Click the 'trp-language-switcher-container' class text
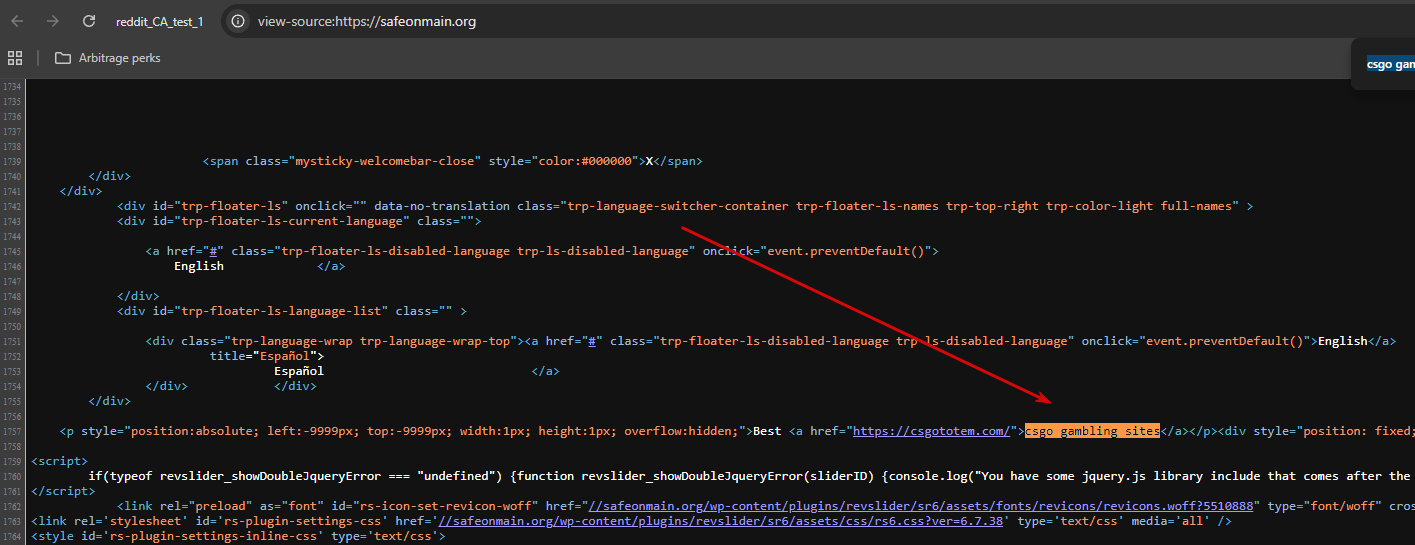Screen dimensions: 1415x545 [x=678, y=206]
